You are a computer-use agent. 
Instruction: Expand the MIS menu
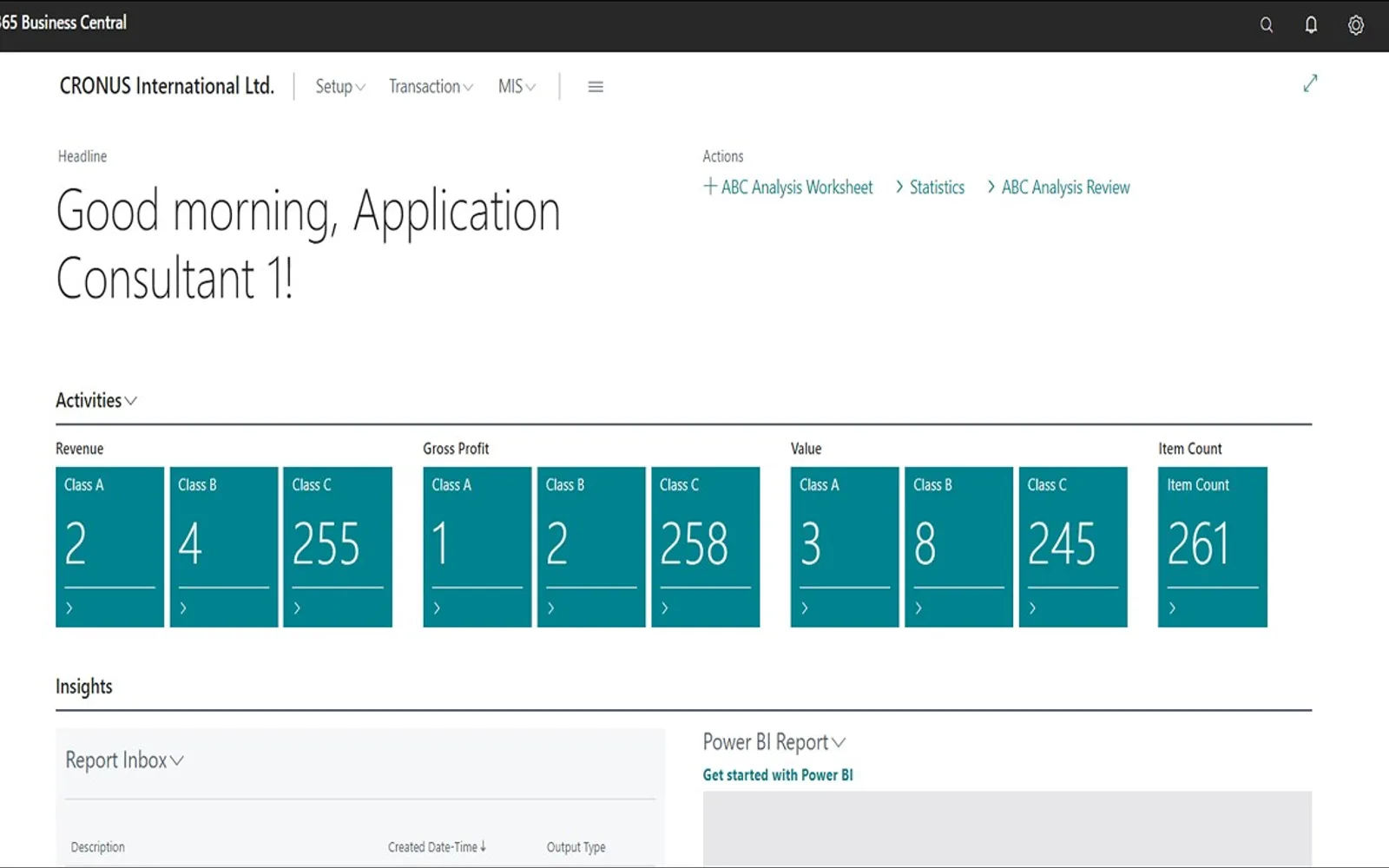[517, 87]
